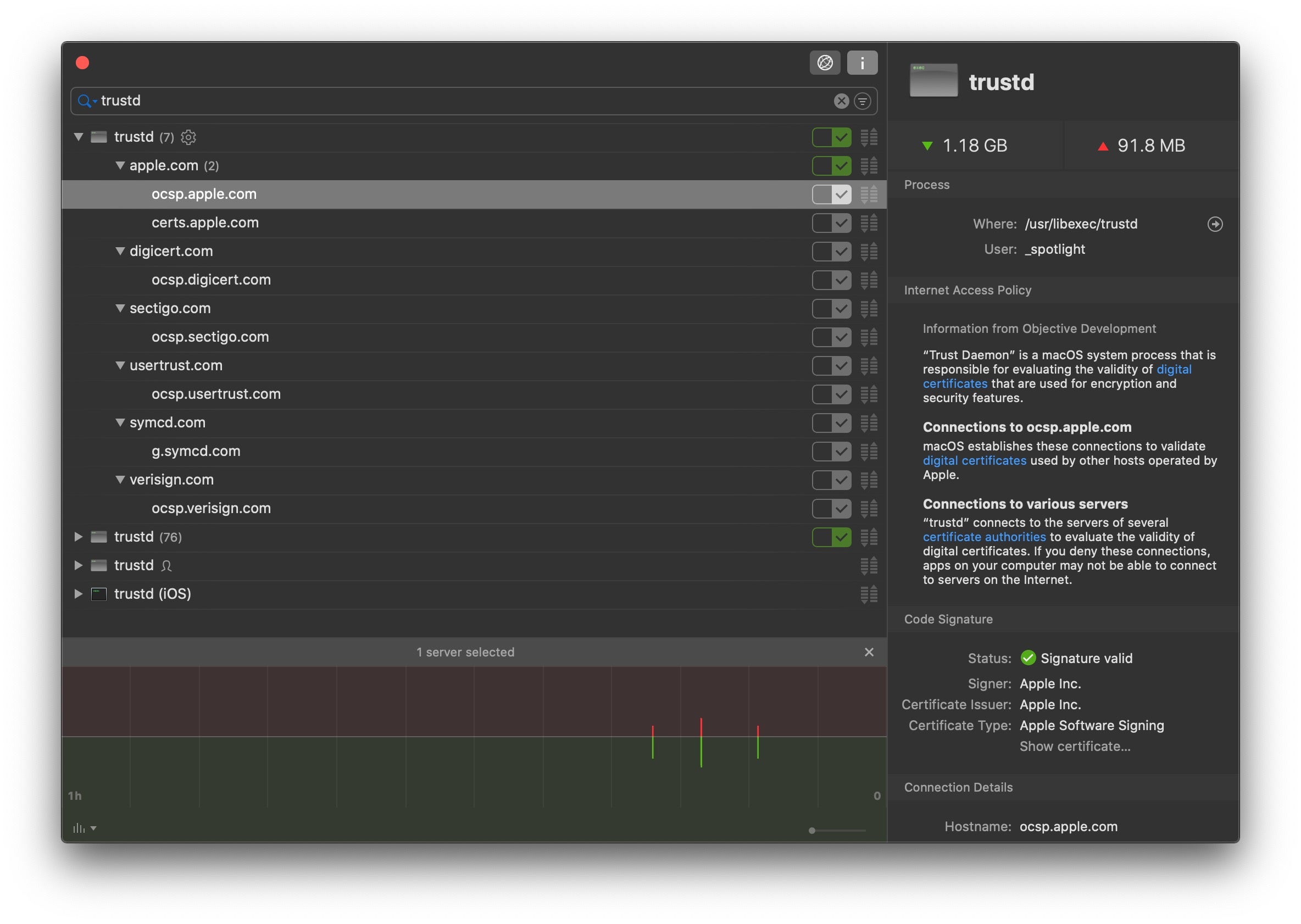Click the network globe button in toolbar
The image size is (1301, 924).
[x=824, y=63]
